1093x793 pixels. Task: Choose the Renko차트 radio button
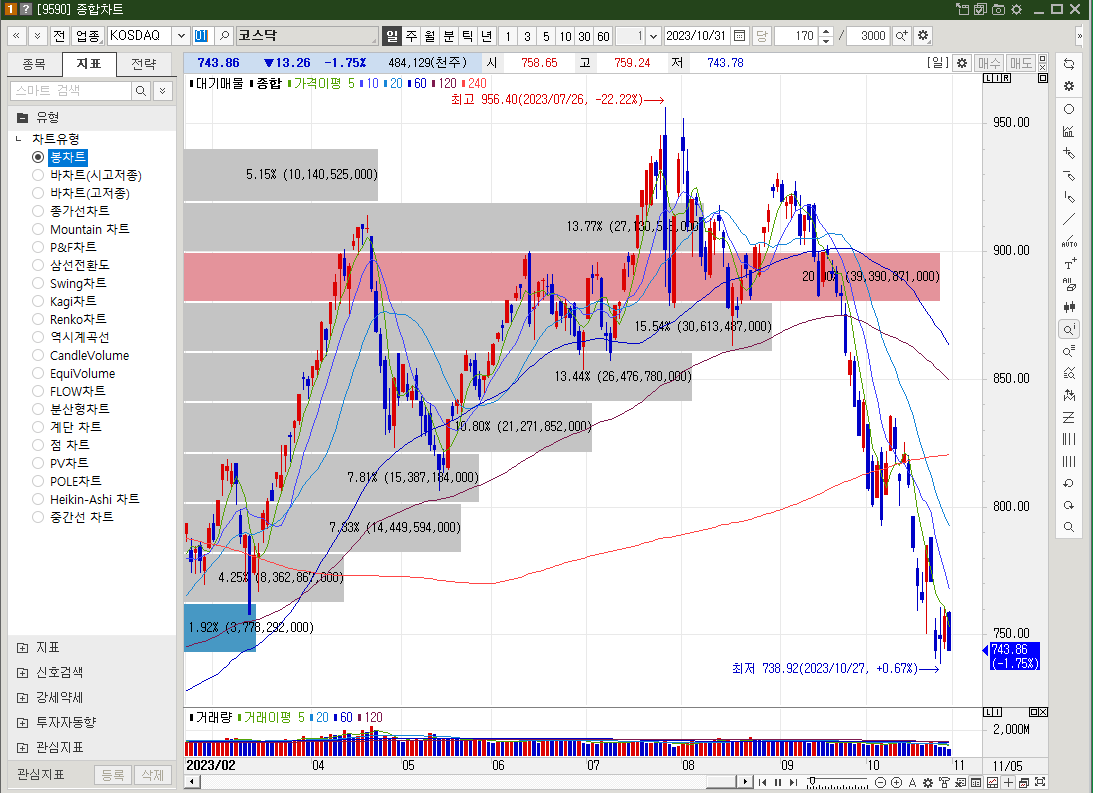pos(38,319)
